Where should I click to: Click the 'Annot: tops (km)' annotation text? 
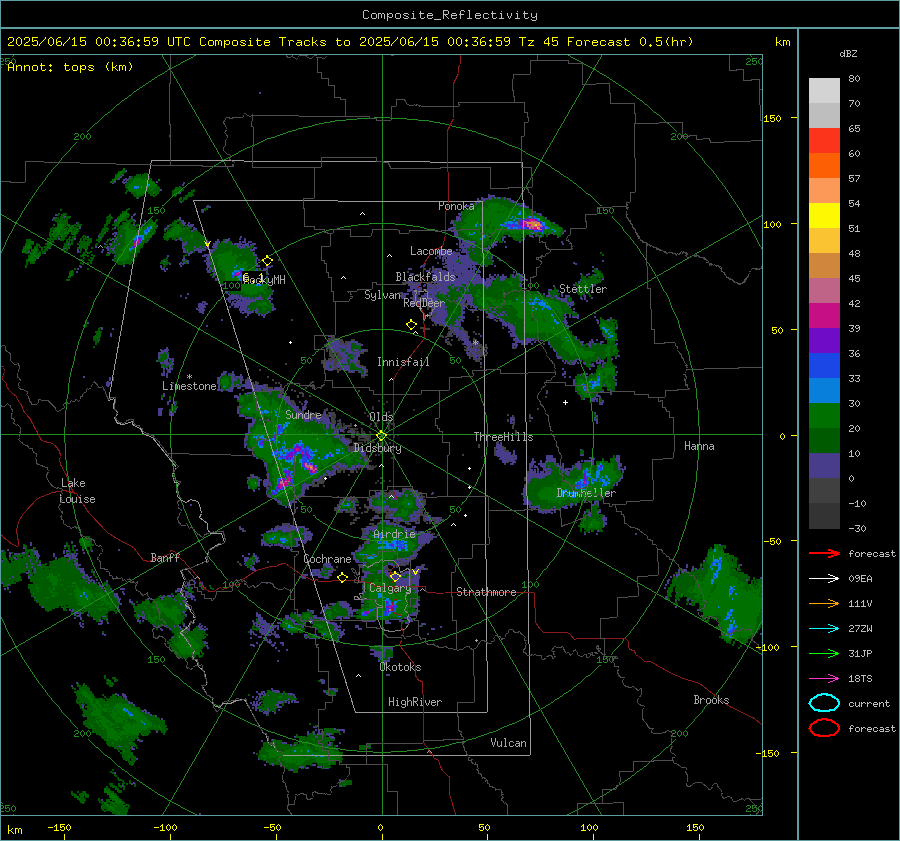[x=70, y=67]
